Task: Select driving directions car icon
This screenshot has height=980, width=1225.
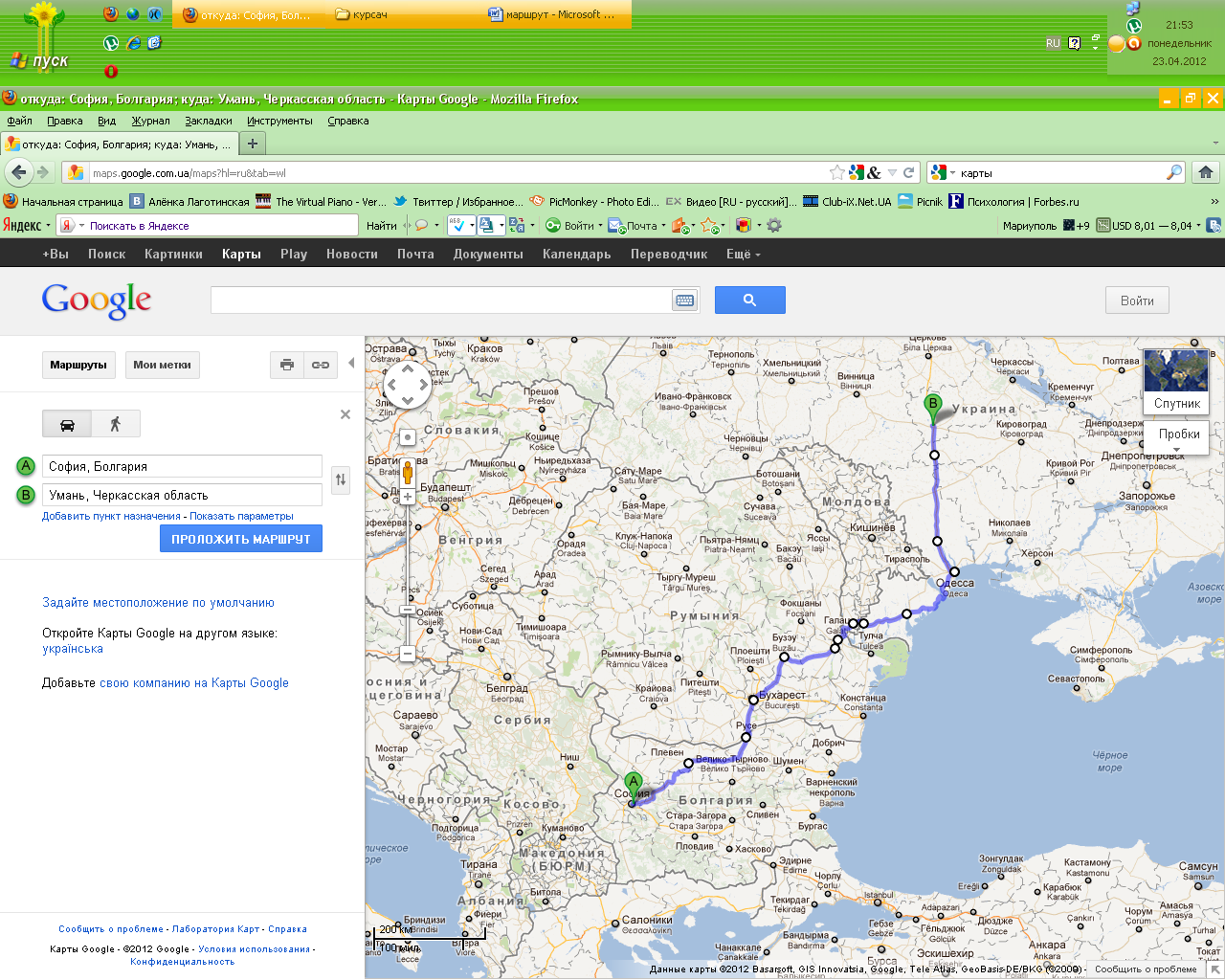Action: tap(67, 424)
